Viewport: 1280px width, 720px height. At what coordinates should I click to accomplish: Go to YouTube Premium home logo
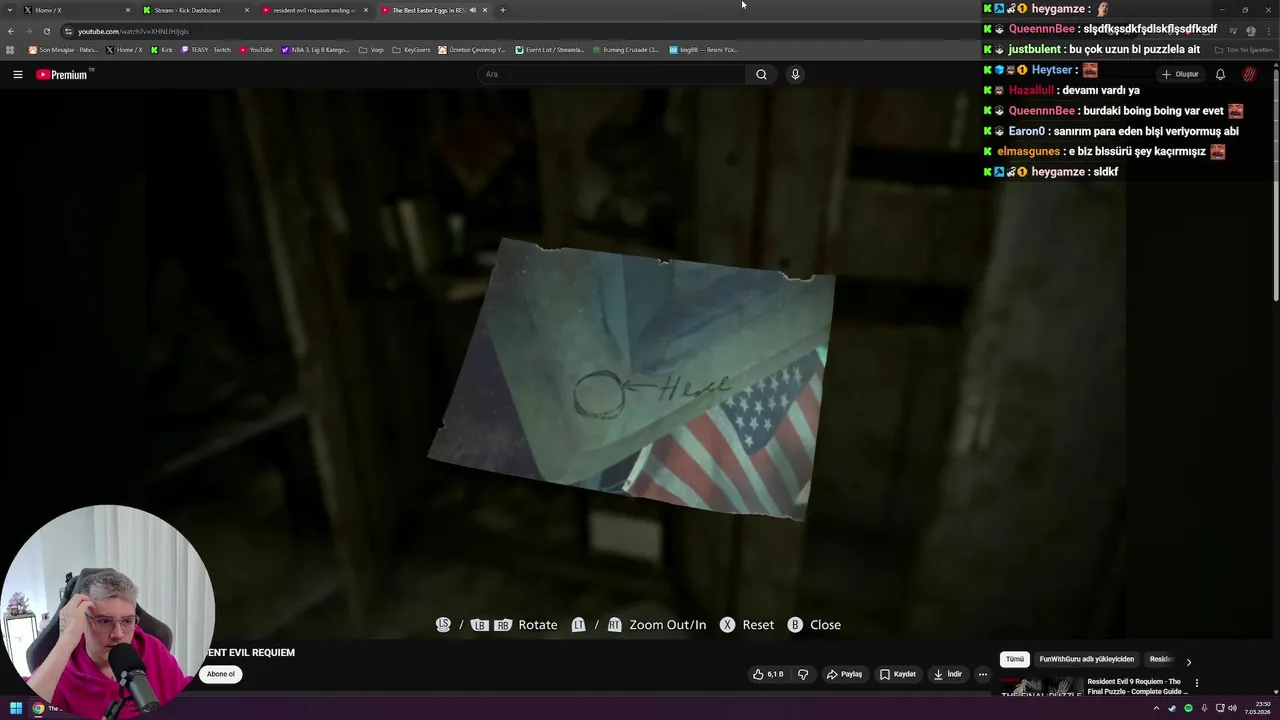pos(64,74)
